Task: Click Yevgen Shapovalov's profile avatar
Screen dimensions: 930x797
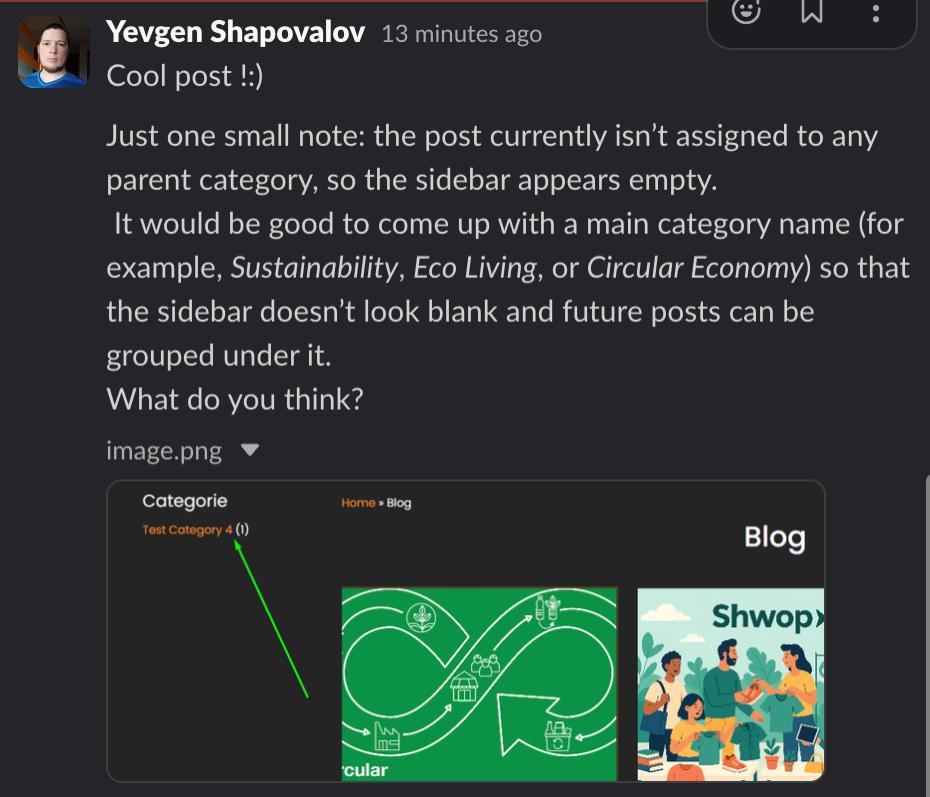Action: click(52, 53)
